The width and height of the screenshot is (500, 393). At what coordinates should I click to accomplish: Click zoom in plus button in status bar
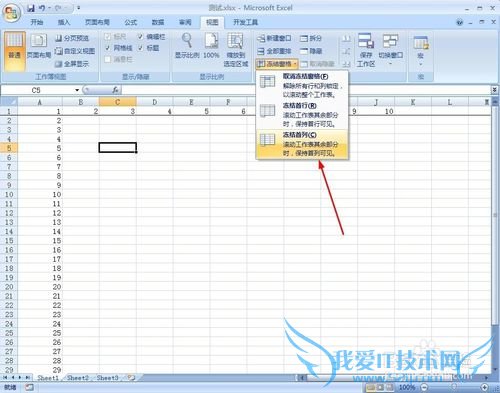point(485,387)
